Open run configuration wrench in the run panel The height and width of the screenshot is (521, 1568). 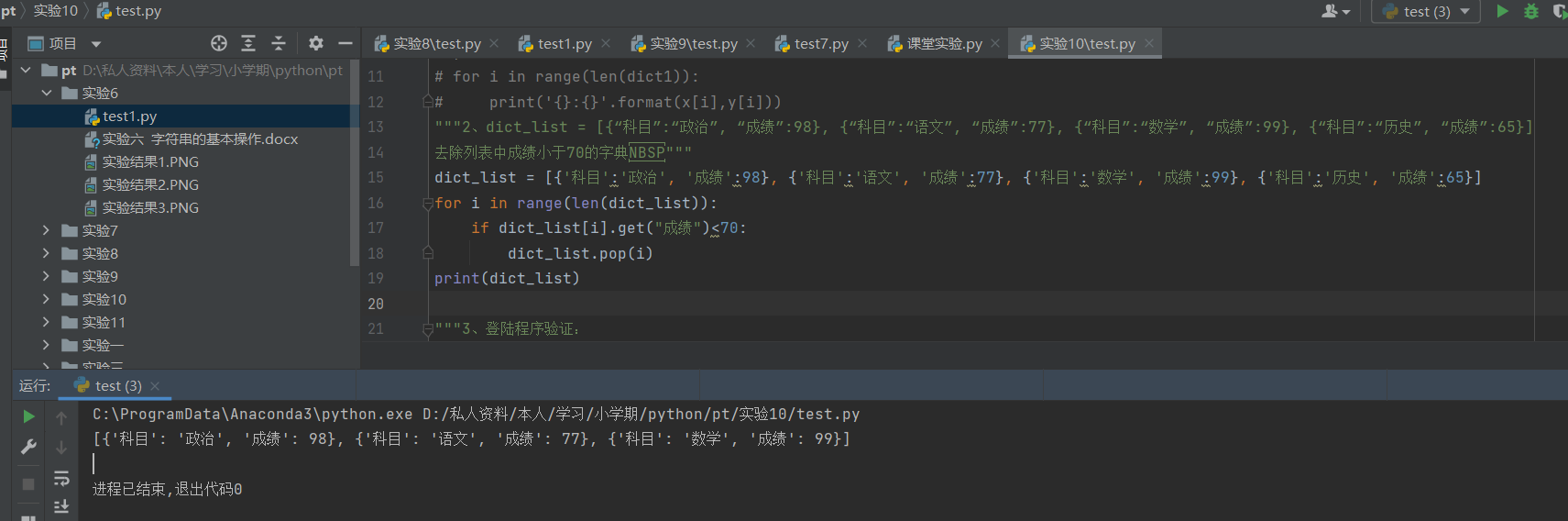coord(28,447)
